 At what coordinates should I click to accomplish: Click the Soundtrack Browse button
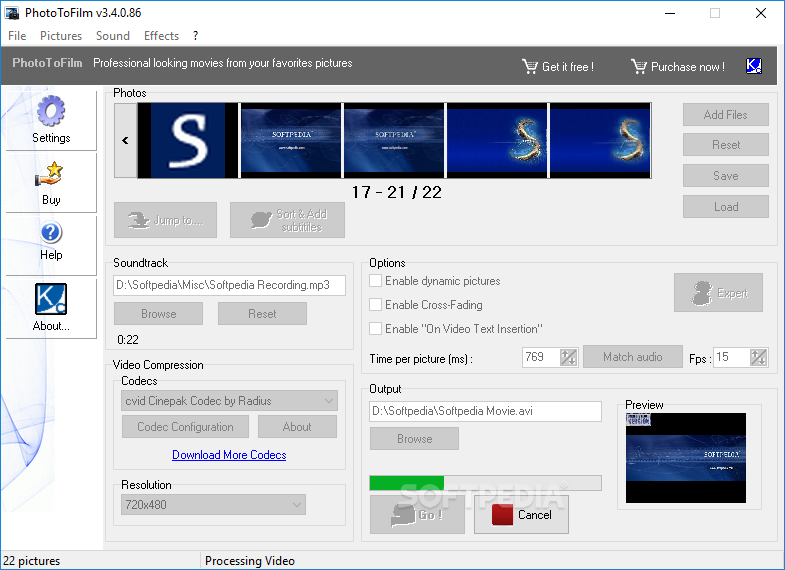click(x=158, y=314)
